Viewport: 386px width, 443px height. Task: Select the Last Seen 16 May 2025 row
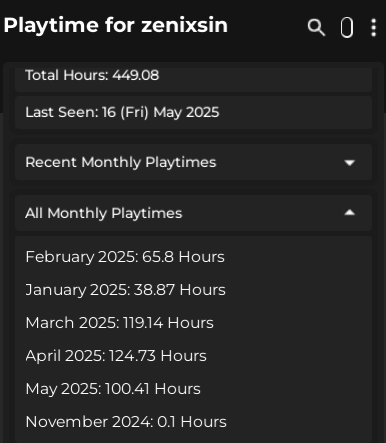[x=193, y=112]
